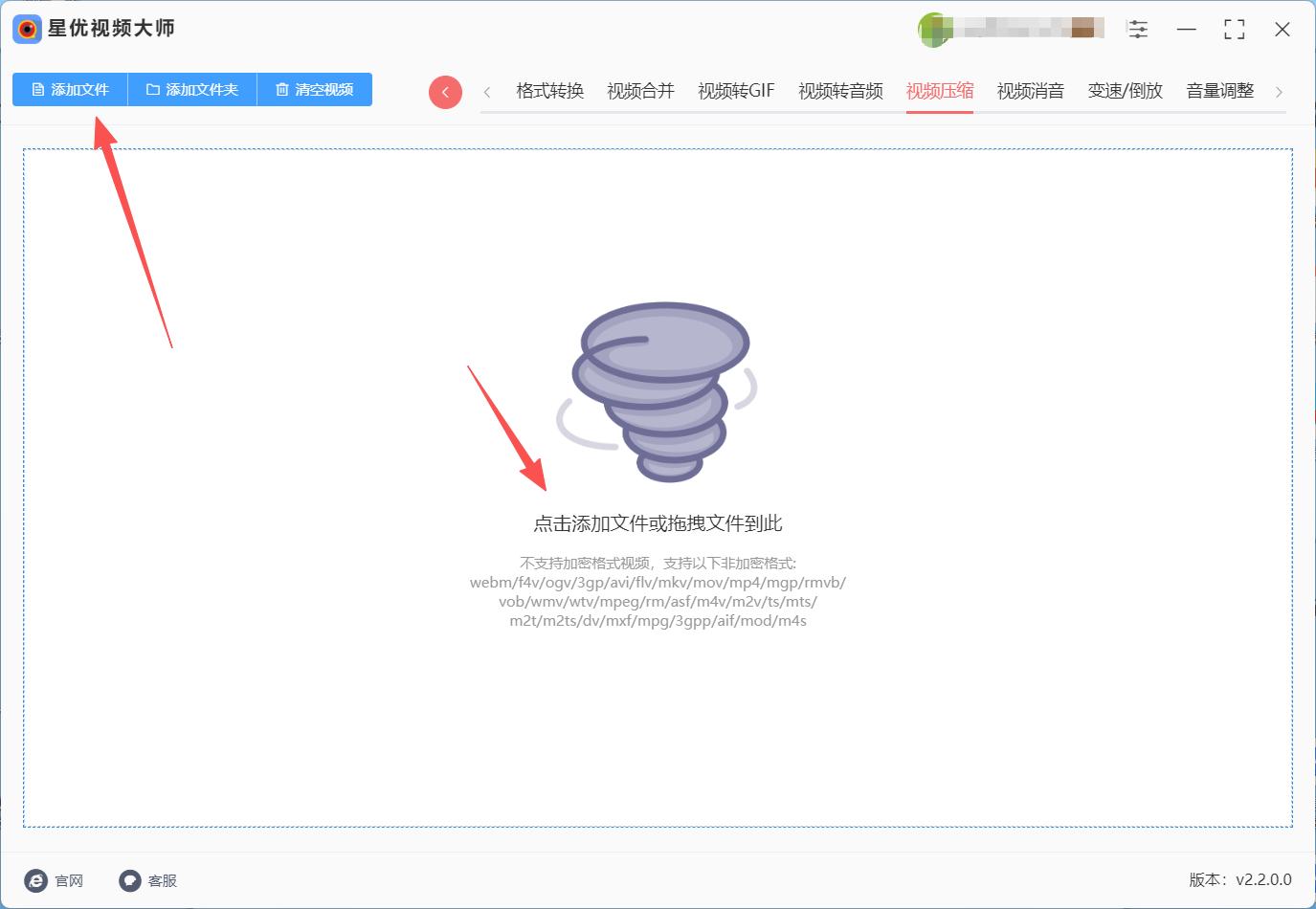
Task: Click the user avatar in the title bar
Action: tap(933, 30)
